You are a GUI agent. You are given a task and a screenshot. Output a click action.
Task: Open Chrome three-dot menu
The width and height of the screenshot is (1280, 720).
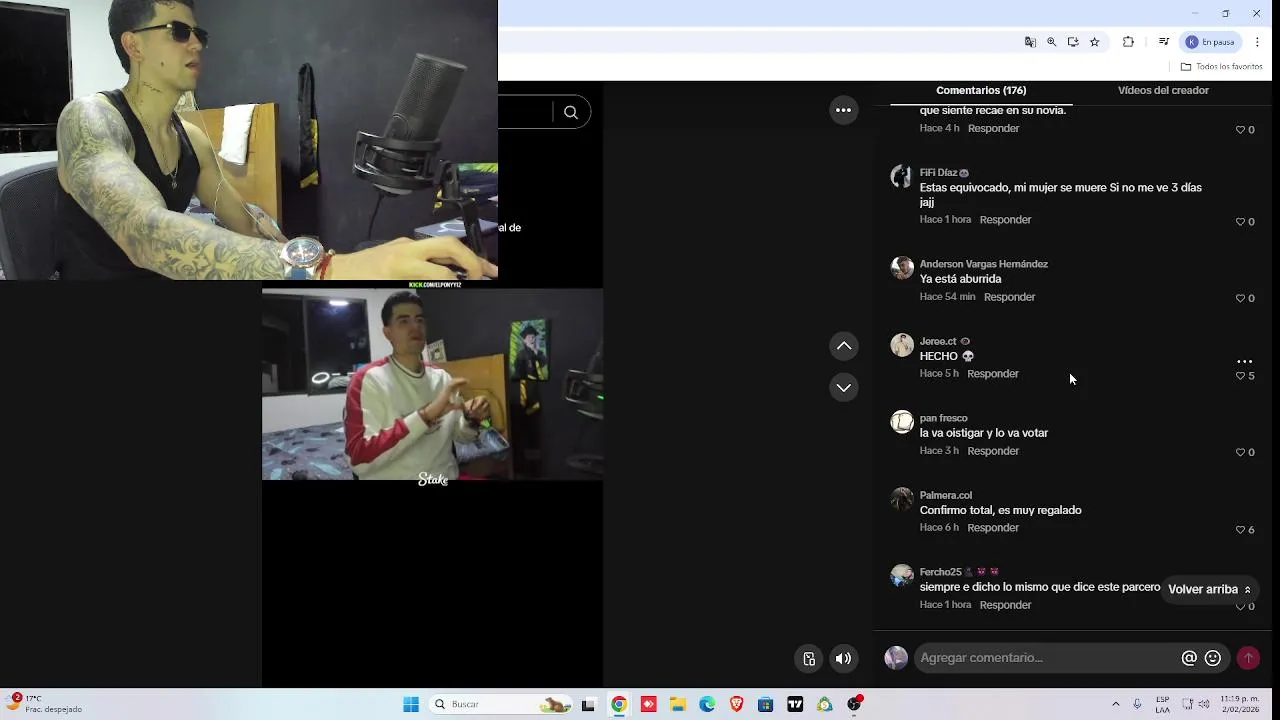[1257, 42]
